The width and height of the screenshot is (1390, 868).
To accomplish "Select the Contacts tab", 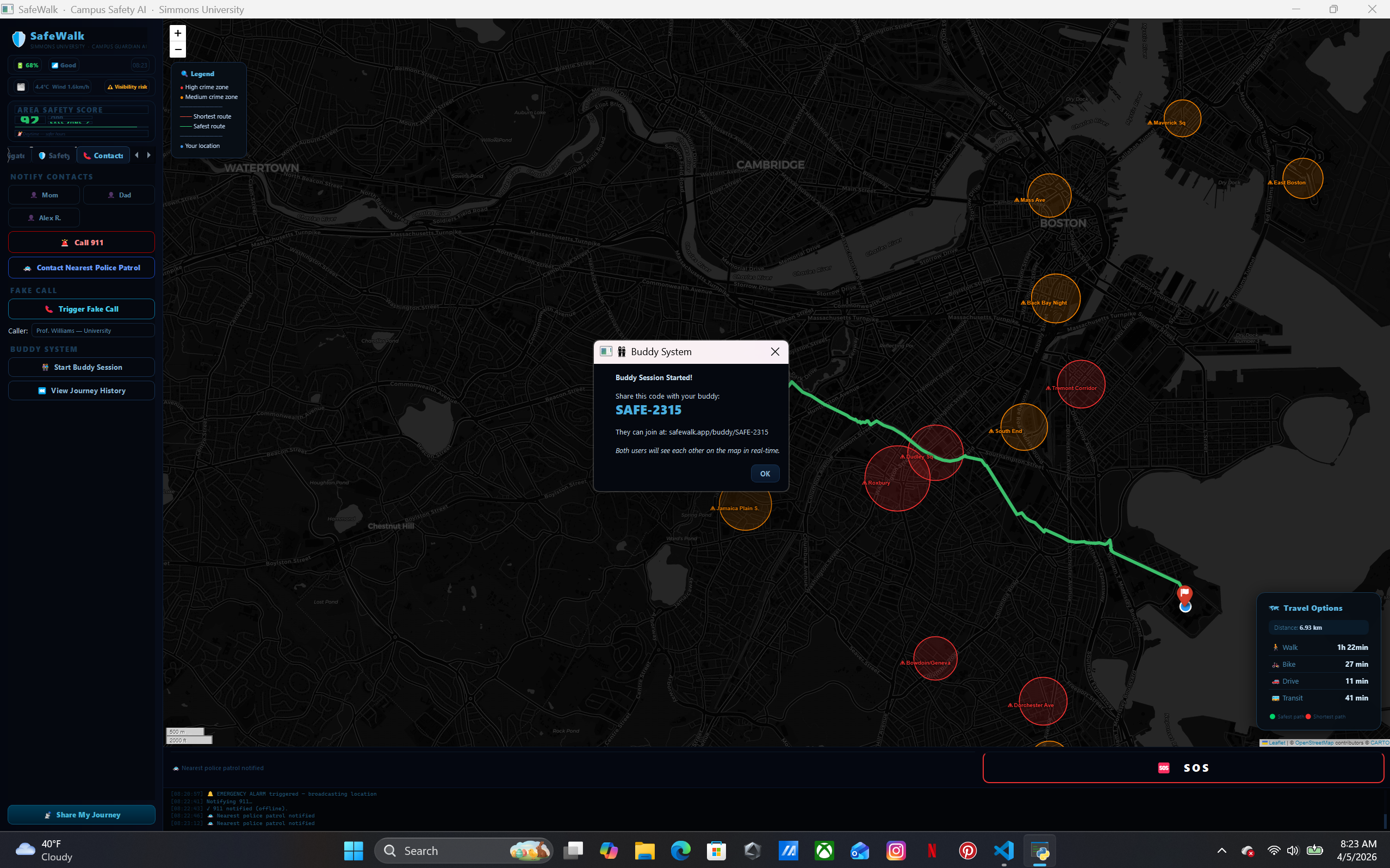I will tap(103, 156).
